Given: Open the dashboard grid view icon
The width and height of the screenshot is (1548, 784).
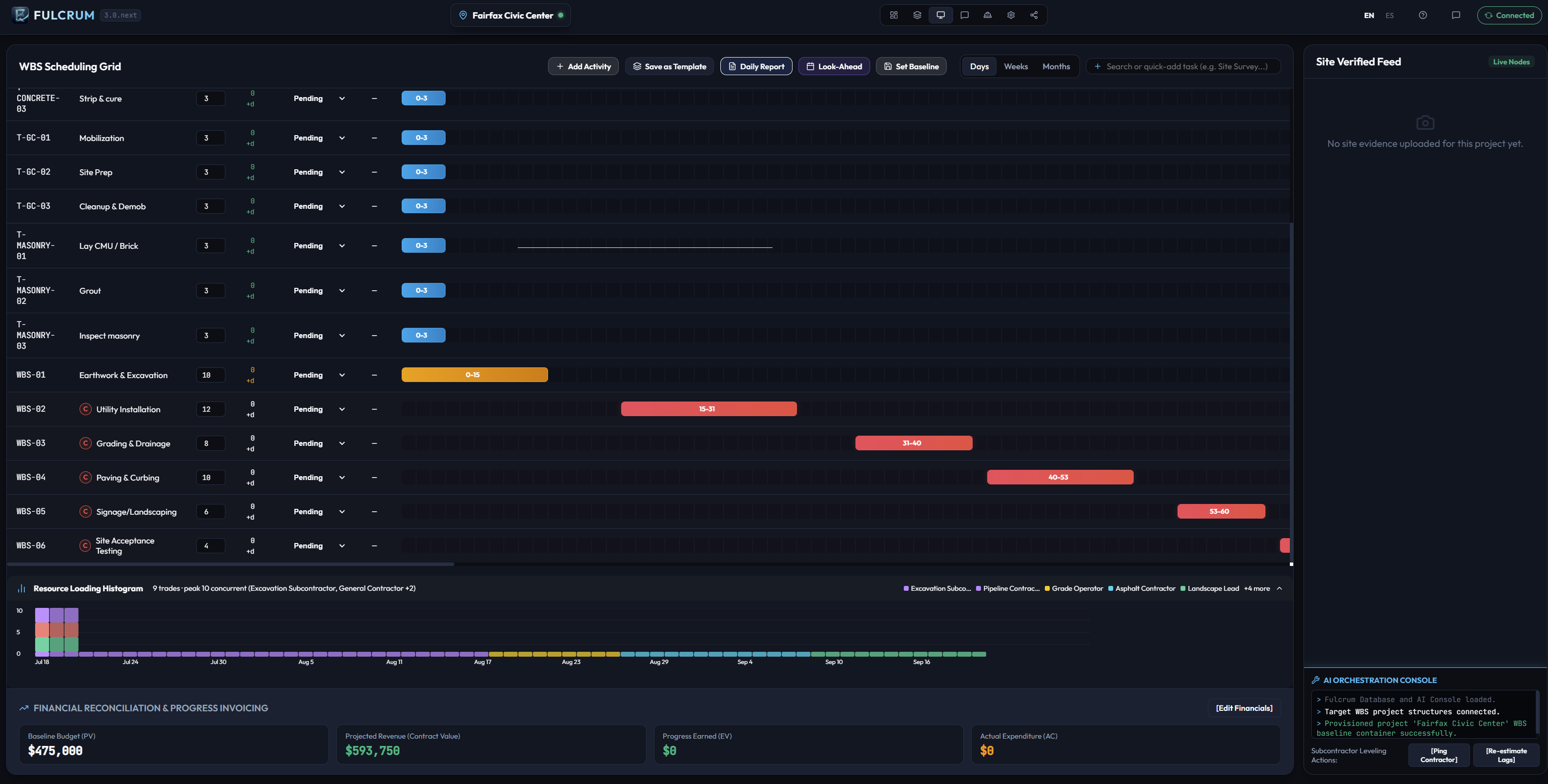Looking at the screenshot, I should point(894,15).
